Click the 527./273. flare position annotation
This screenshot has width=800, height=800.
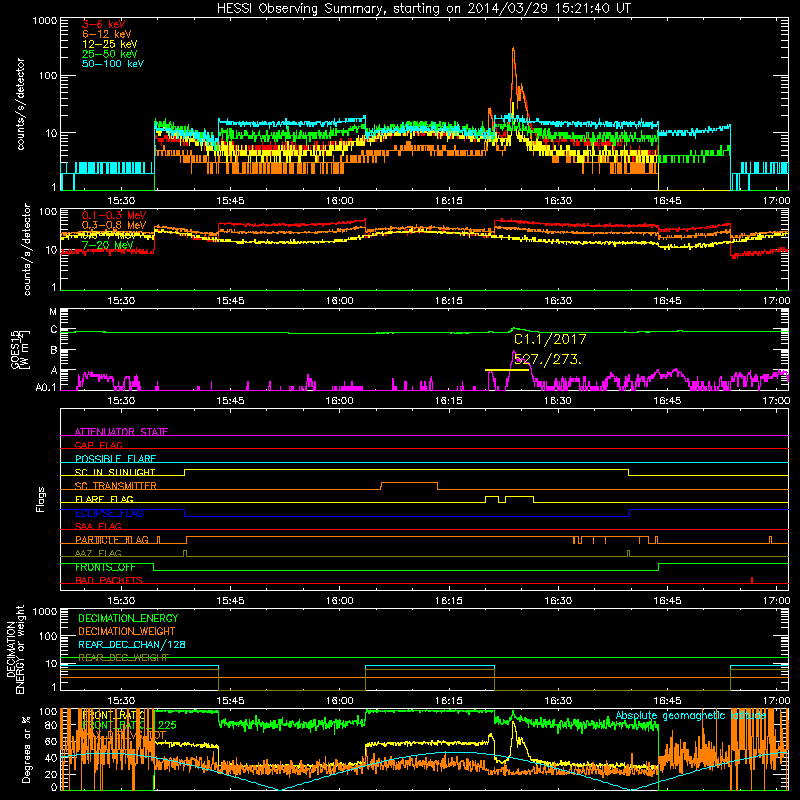(x=547, y=360)
